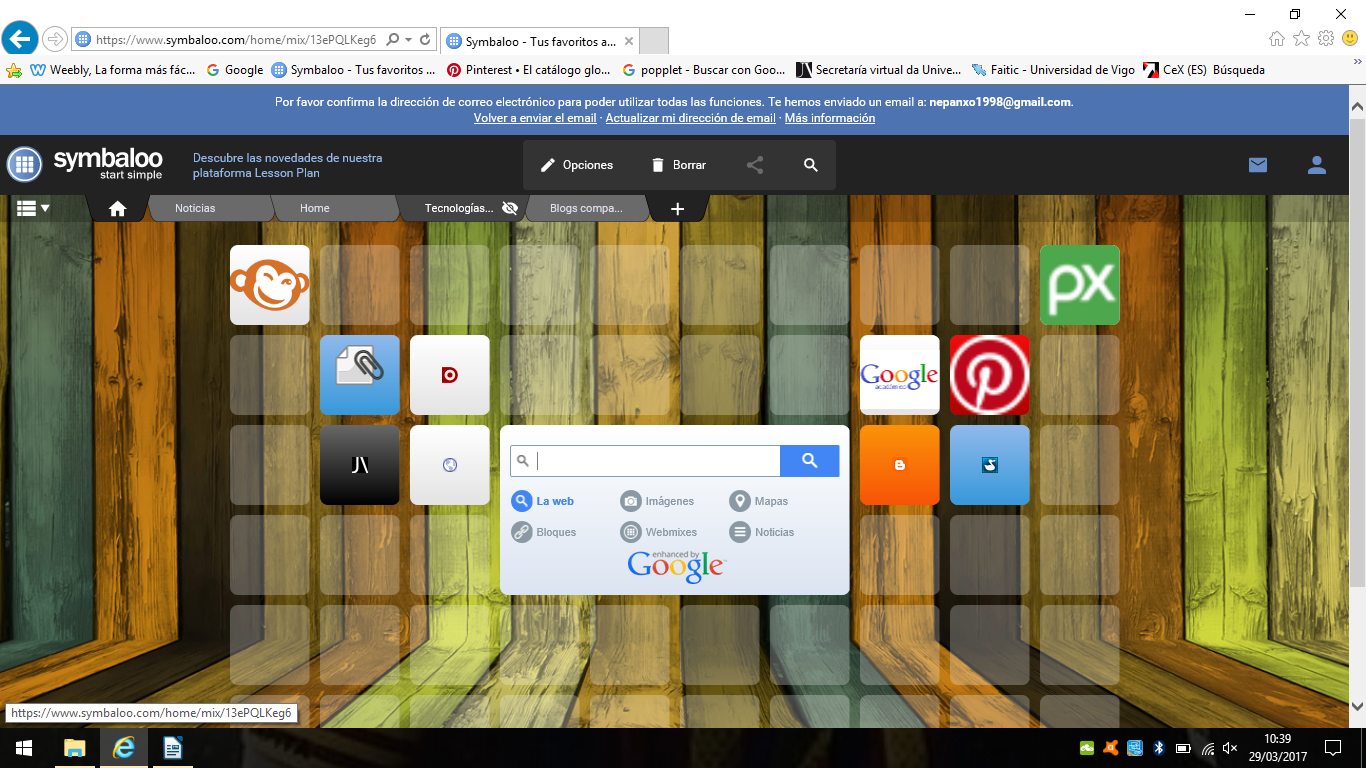1366x768 pixels.
Task: Click the Avast tray icon
Action: pos(1111,748)
